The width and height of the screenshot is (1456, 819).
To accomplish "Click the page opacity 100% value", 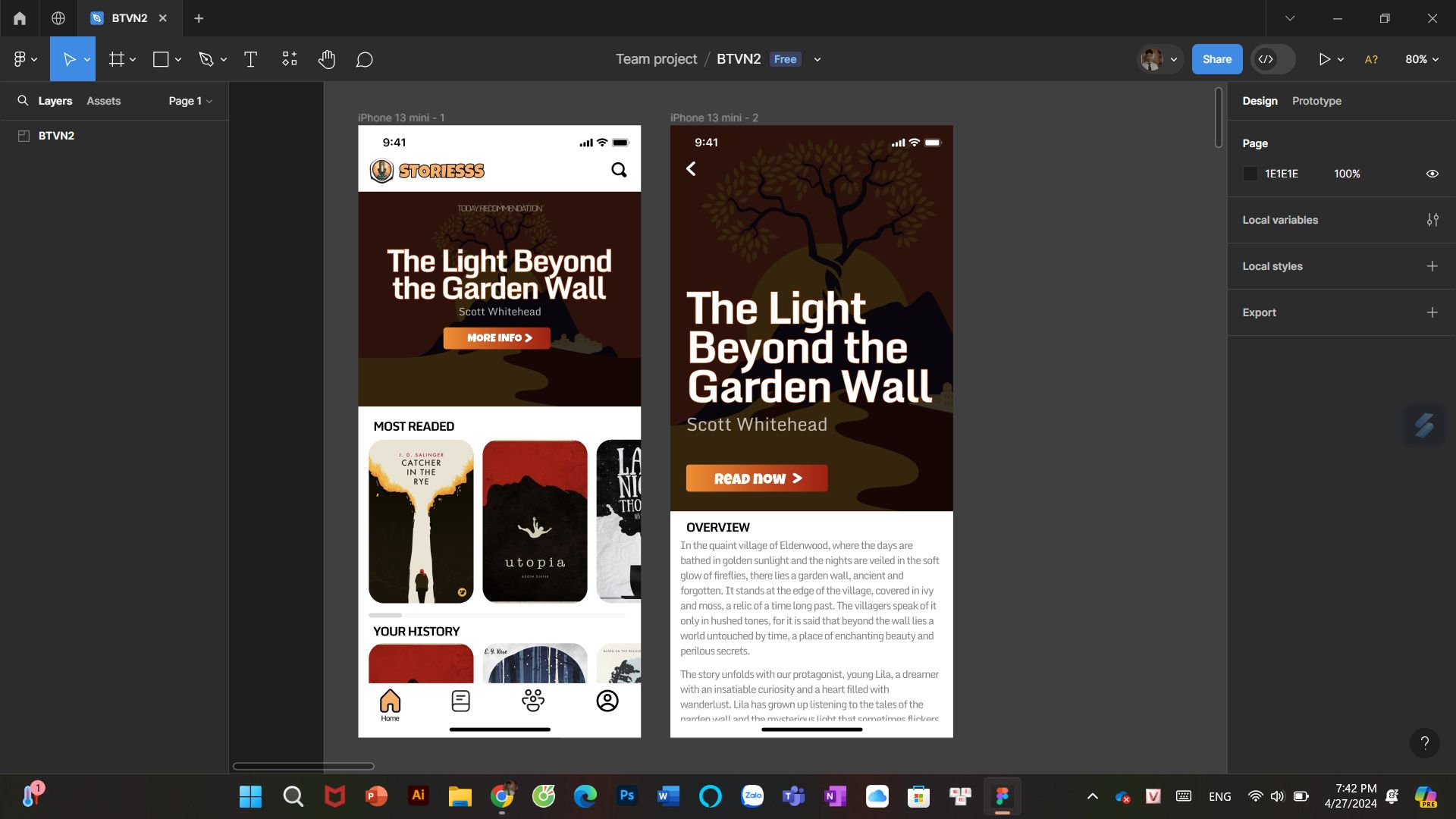I will (x=1347, y=174).
